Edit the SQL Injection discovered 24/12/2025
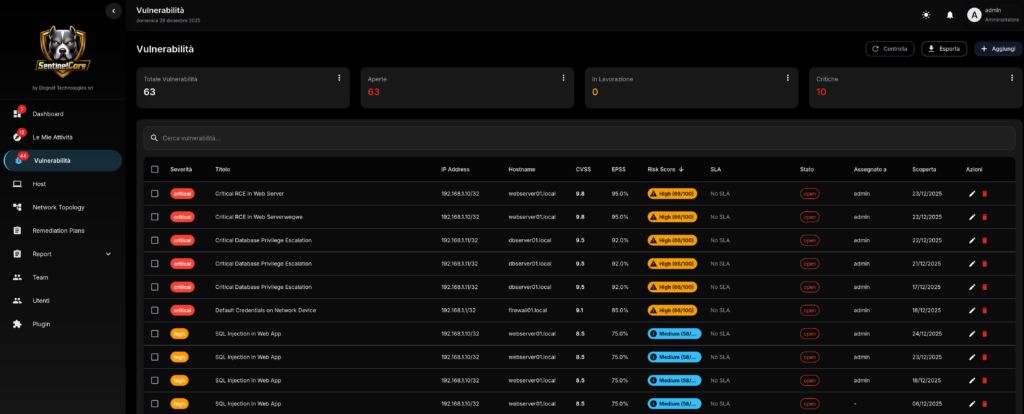1024x414 pixels. tap(972, 334)
